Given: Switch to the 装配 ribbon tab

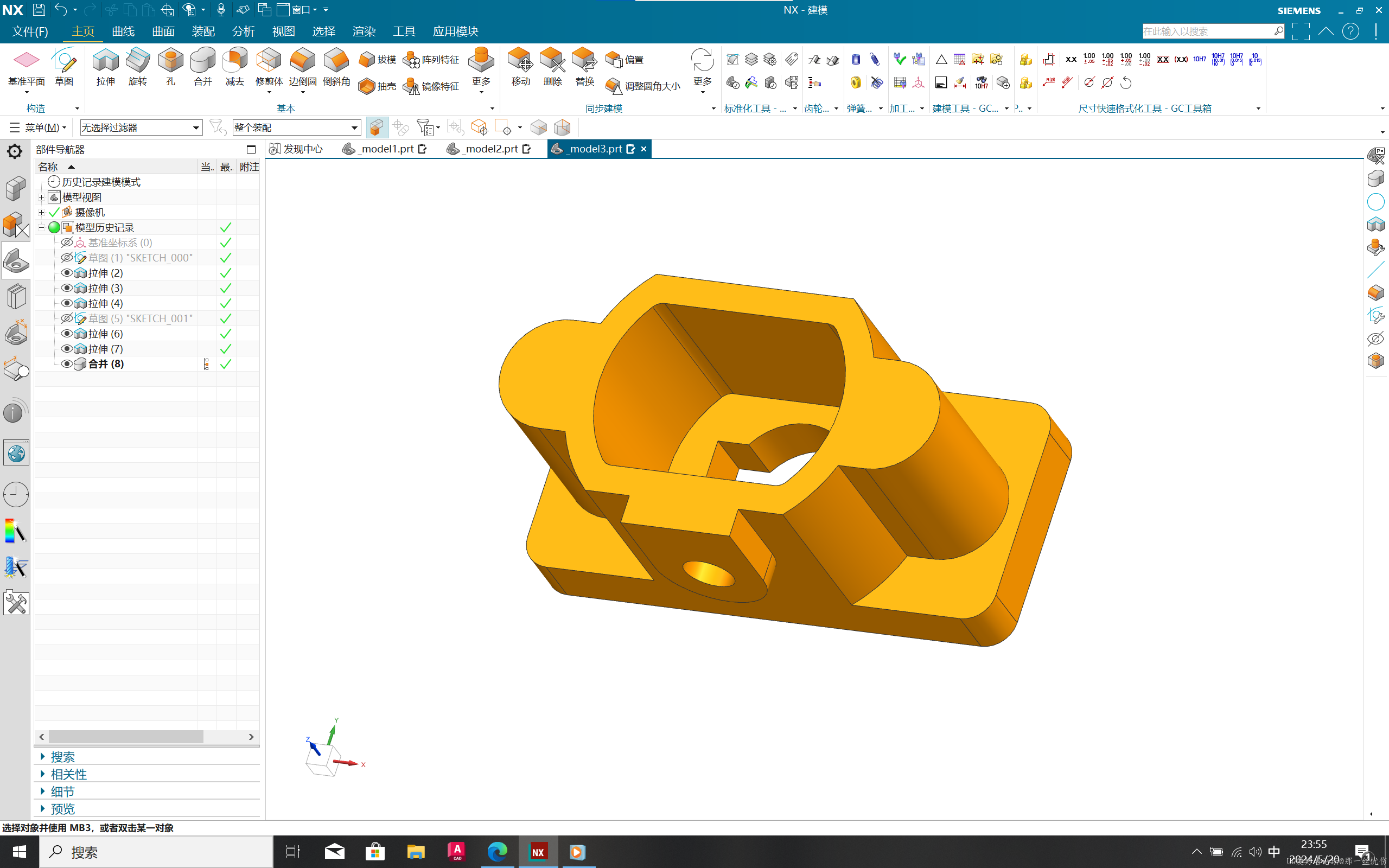Looking at the screenshot, I should click(203, 31).
